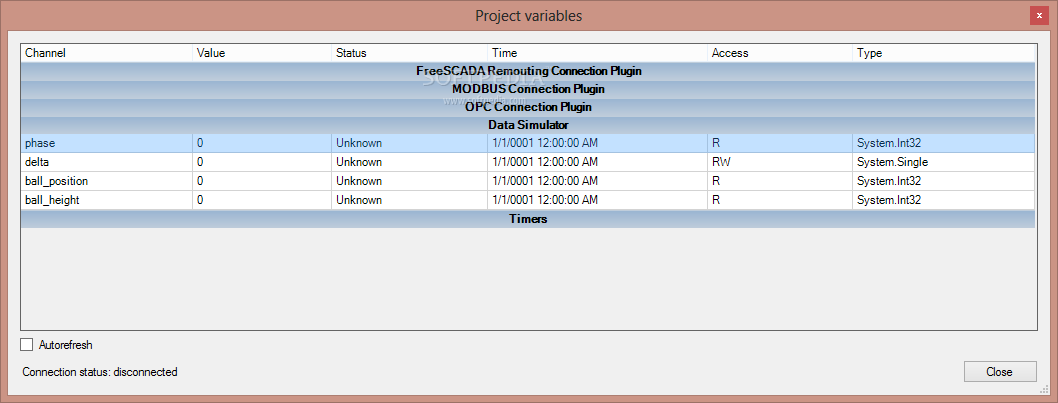Sort by the Status column header
The width and height of the screenshot is (1058, 403).
[x=410, y=53]
